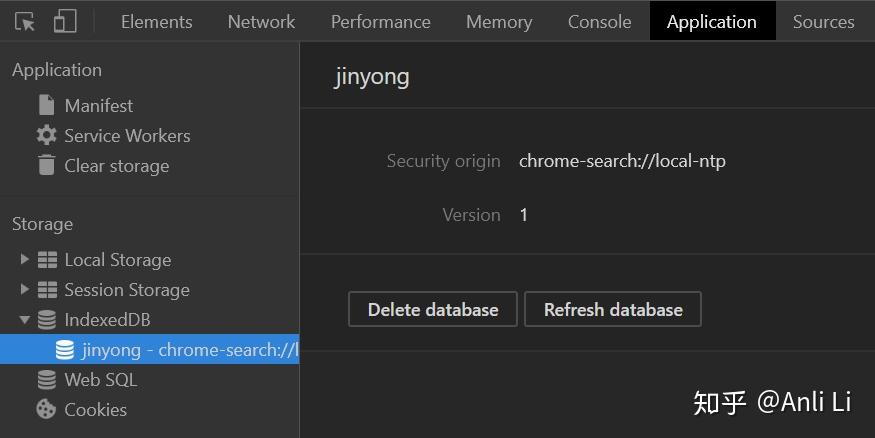Click the Clear storage trash icon

[46, 165]
